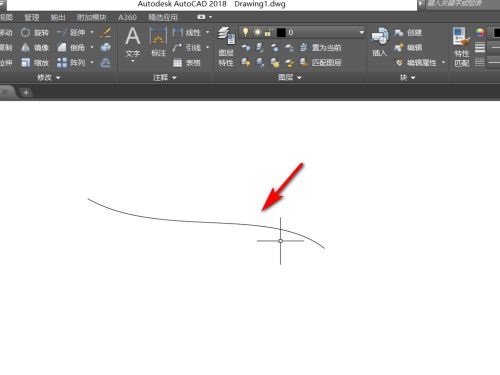Toggle the ribbon minimize button
The width and height of the screenshot is (500, 375).
(x=201, y=17)
